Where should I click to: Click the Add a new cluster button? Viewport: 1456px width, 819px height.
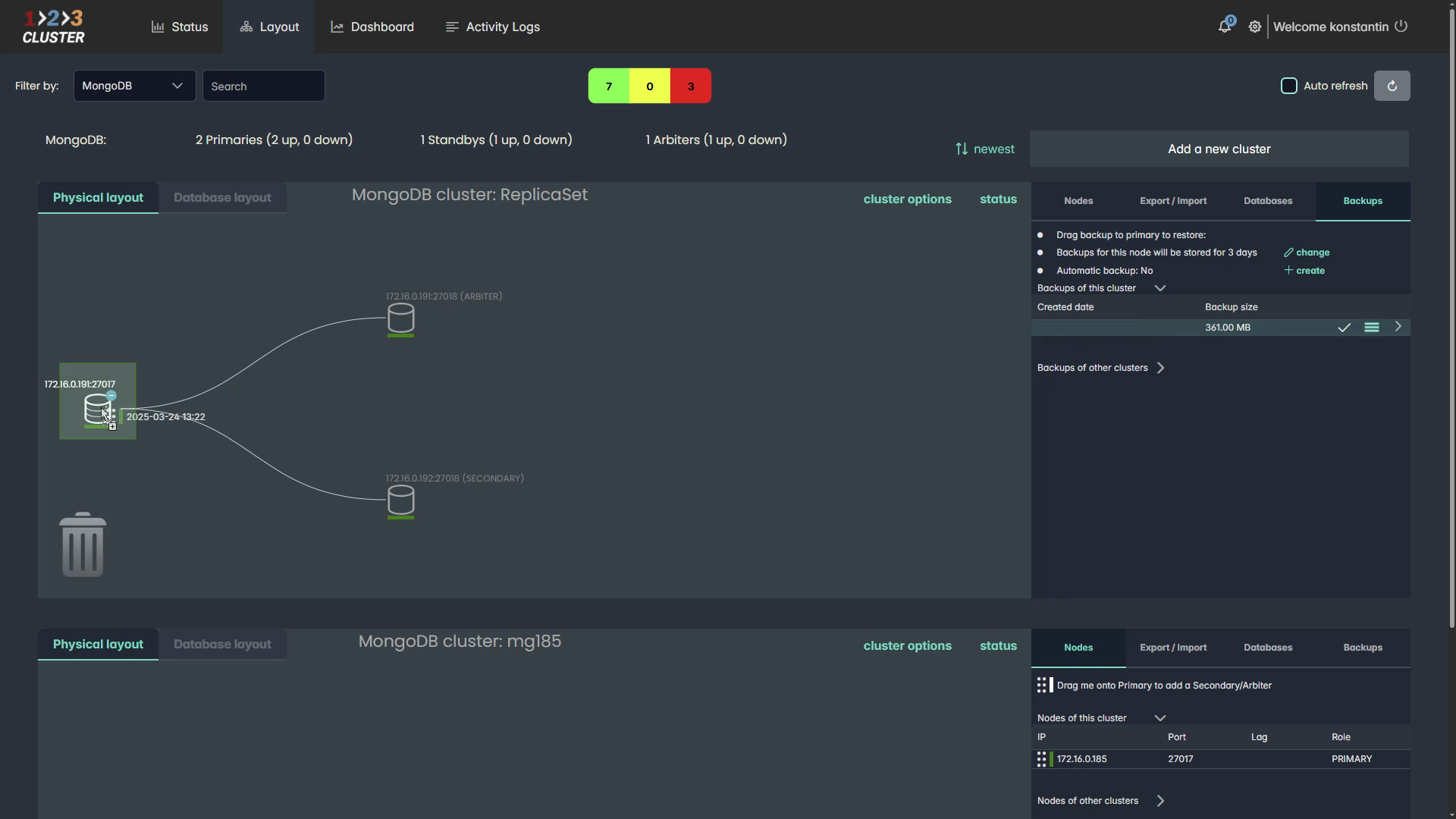click(x=1219, y=149)
